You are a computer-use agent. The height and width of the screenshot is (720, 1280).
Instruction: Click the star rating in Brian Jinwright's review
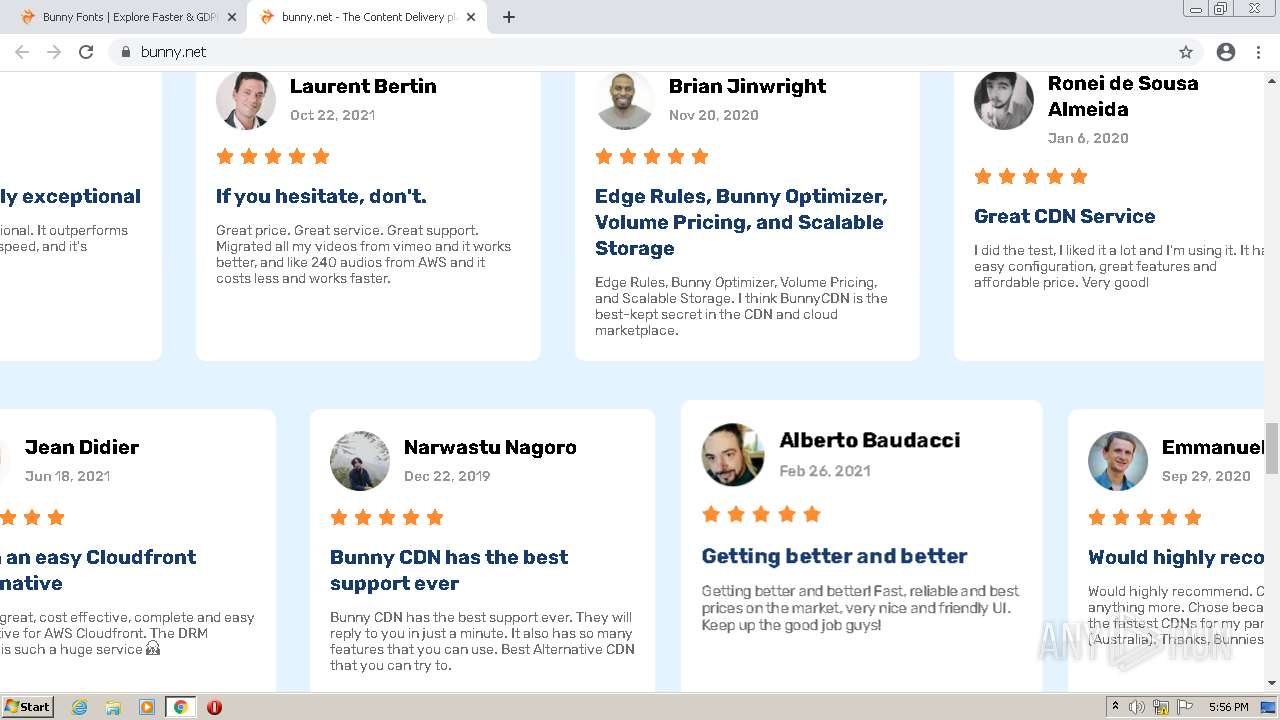pyautogui.click(x=652, y=156)
